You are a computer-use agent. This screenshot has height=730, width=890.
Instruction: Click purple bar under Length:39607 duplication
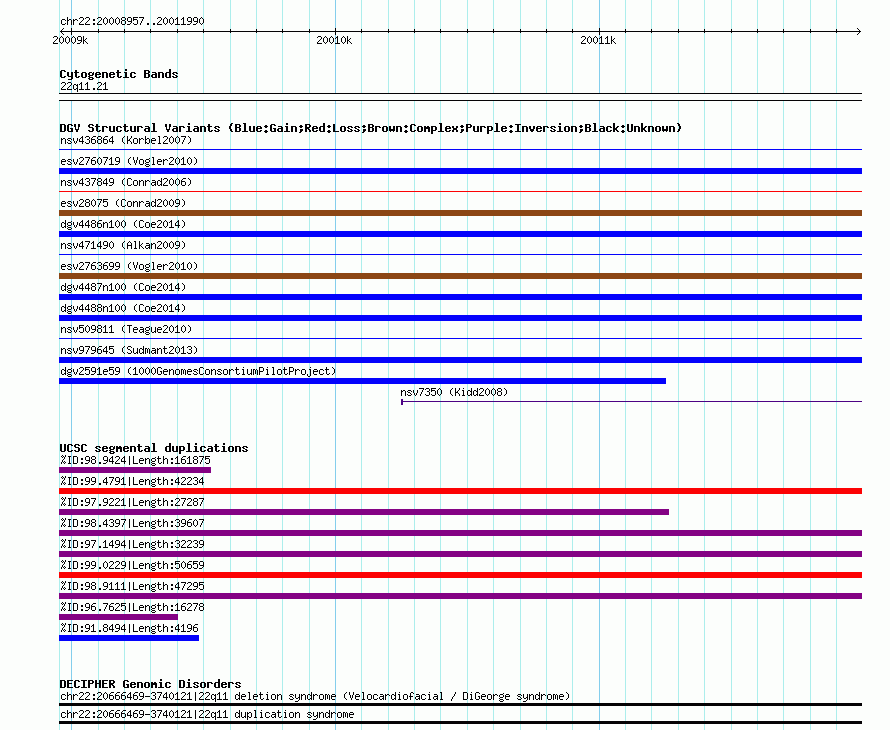click(460, 533)
